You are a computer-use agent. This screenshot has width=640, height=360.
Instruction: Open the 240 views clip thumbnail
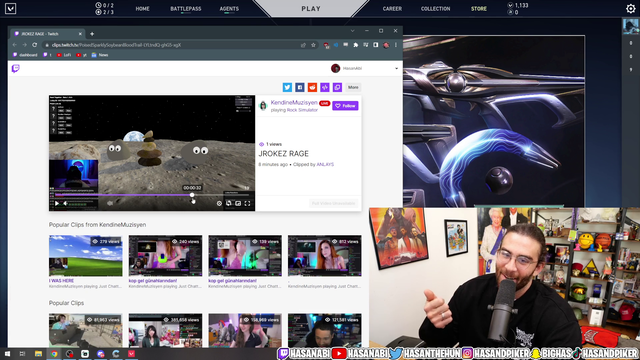point(165,256)
